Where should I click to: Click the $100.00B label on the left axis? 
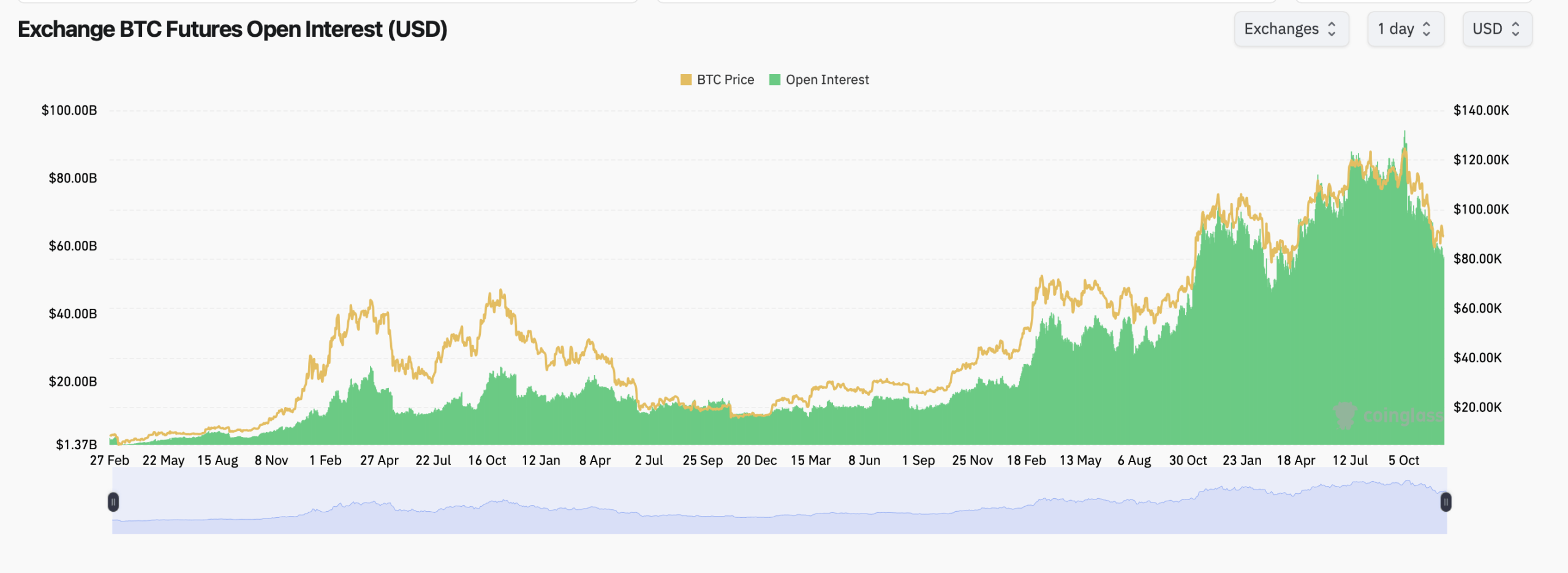pyautogui.click(x=69, y=110)
